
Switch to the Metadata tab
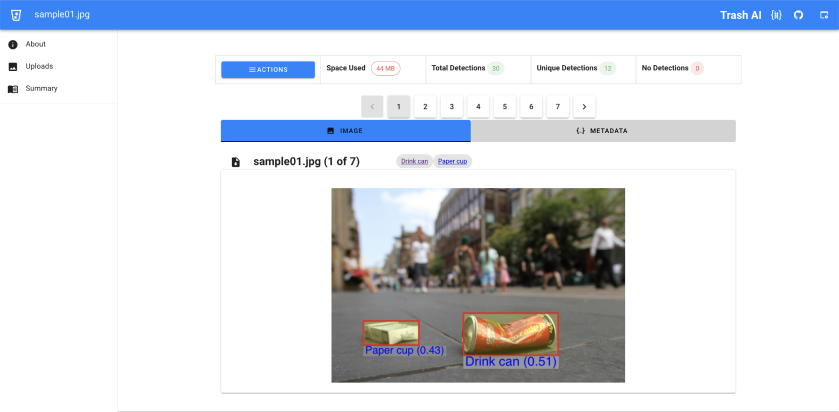(603, 131)
